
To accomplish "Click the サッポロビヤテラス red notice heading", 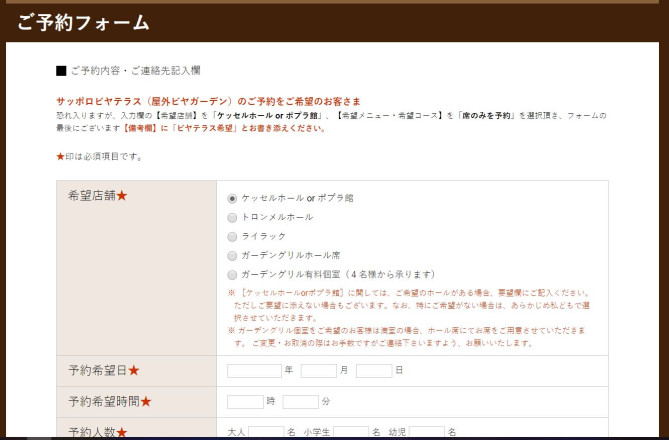I will coord(208,101).
